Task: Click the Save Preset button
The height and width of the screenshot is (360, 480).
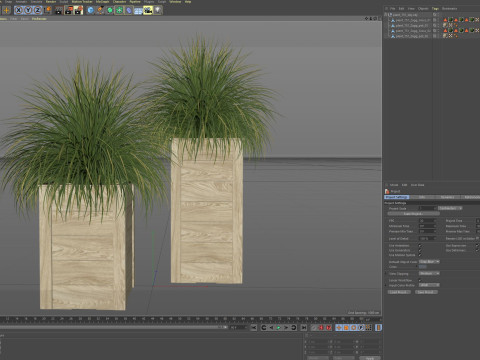Action: tap(427, 292)
